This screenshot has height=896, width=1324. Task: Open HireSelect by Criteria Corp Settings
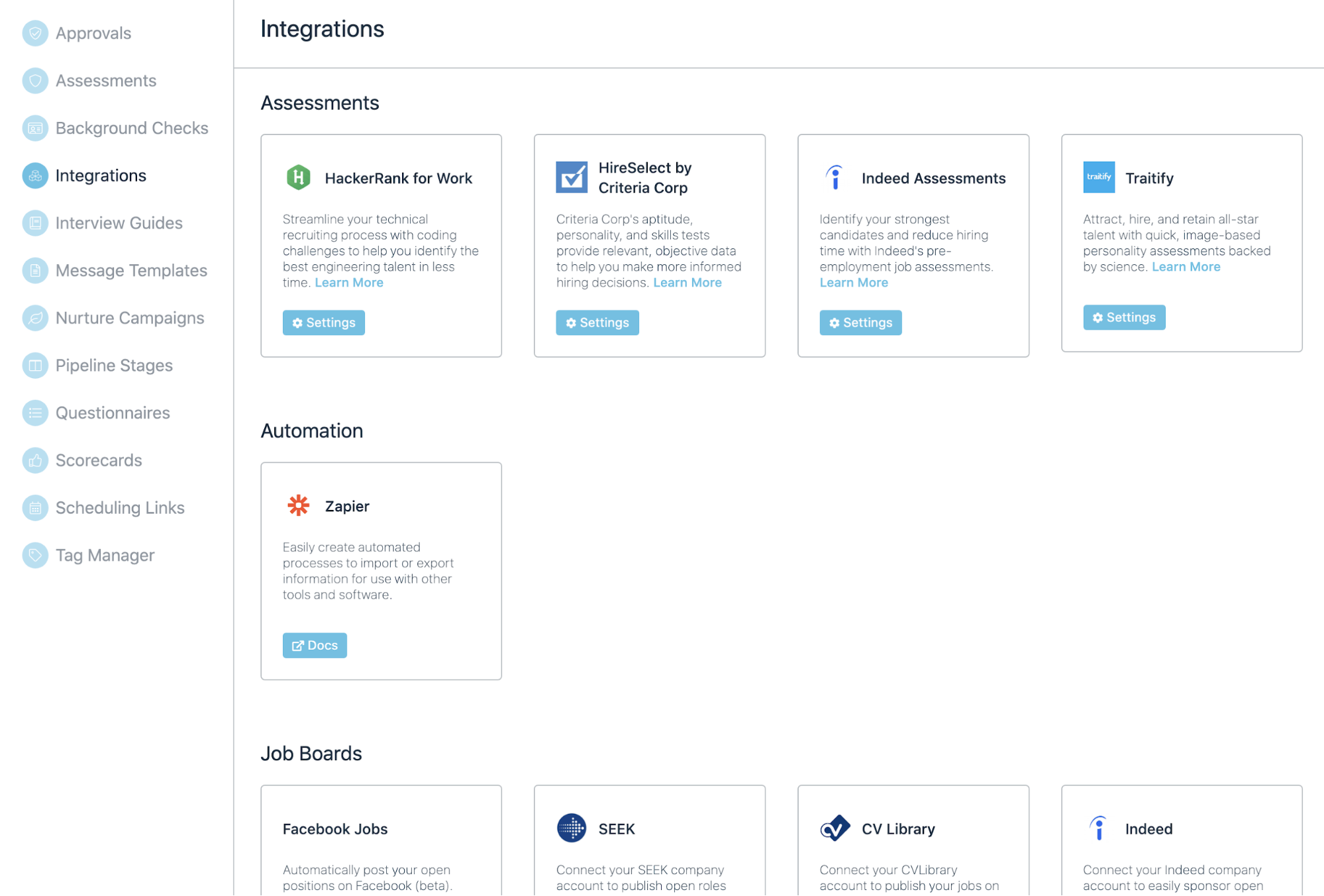(x=597, y=323)
